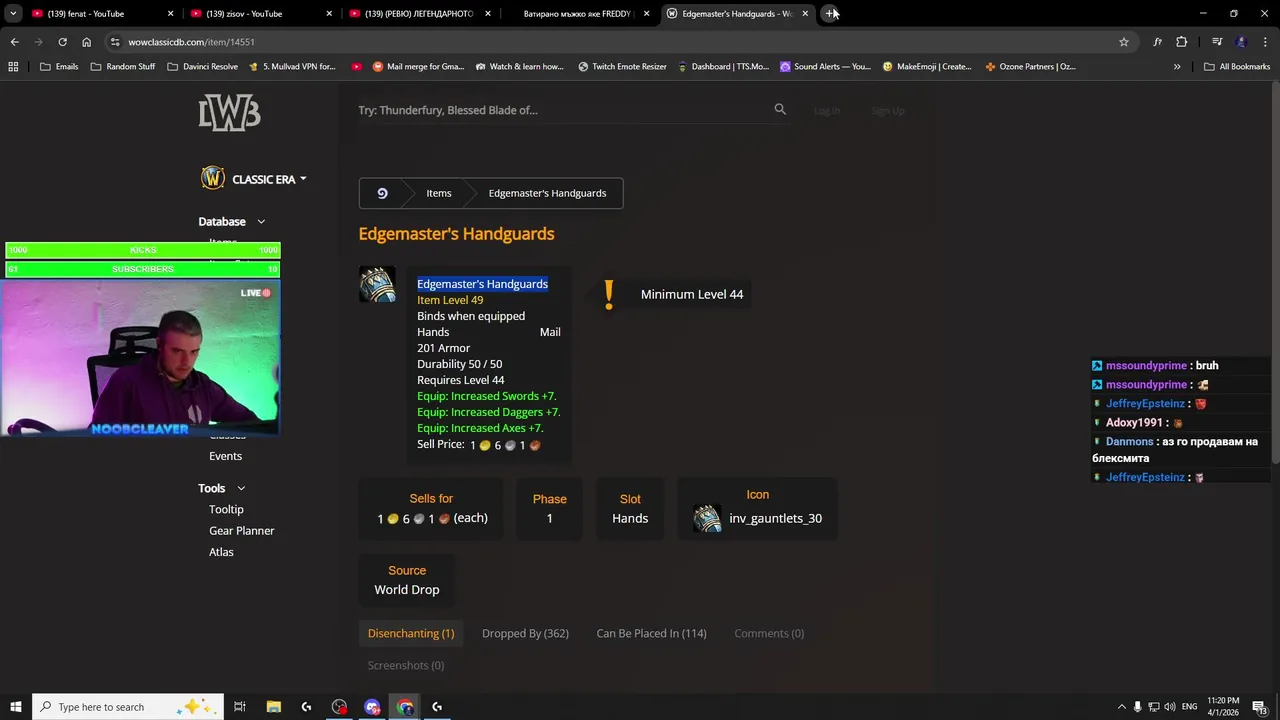
Task: Close the Edgemaster's Handguards tab
Action: (x=805, y=13)
